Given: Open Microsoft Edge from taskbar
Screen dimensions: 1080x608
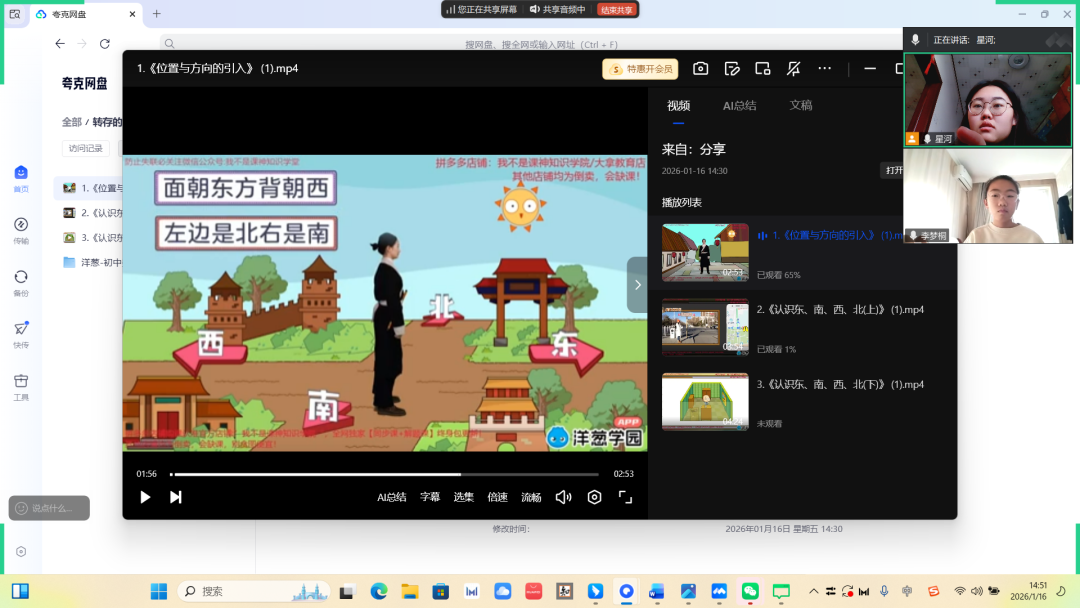Looking at the screenshot, I should 378,591.
